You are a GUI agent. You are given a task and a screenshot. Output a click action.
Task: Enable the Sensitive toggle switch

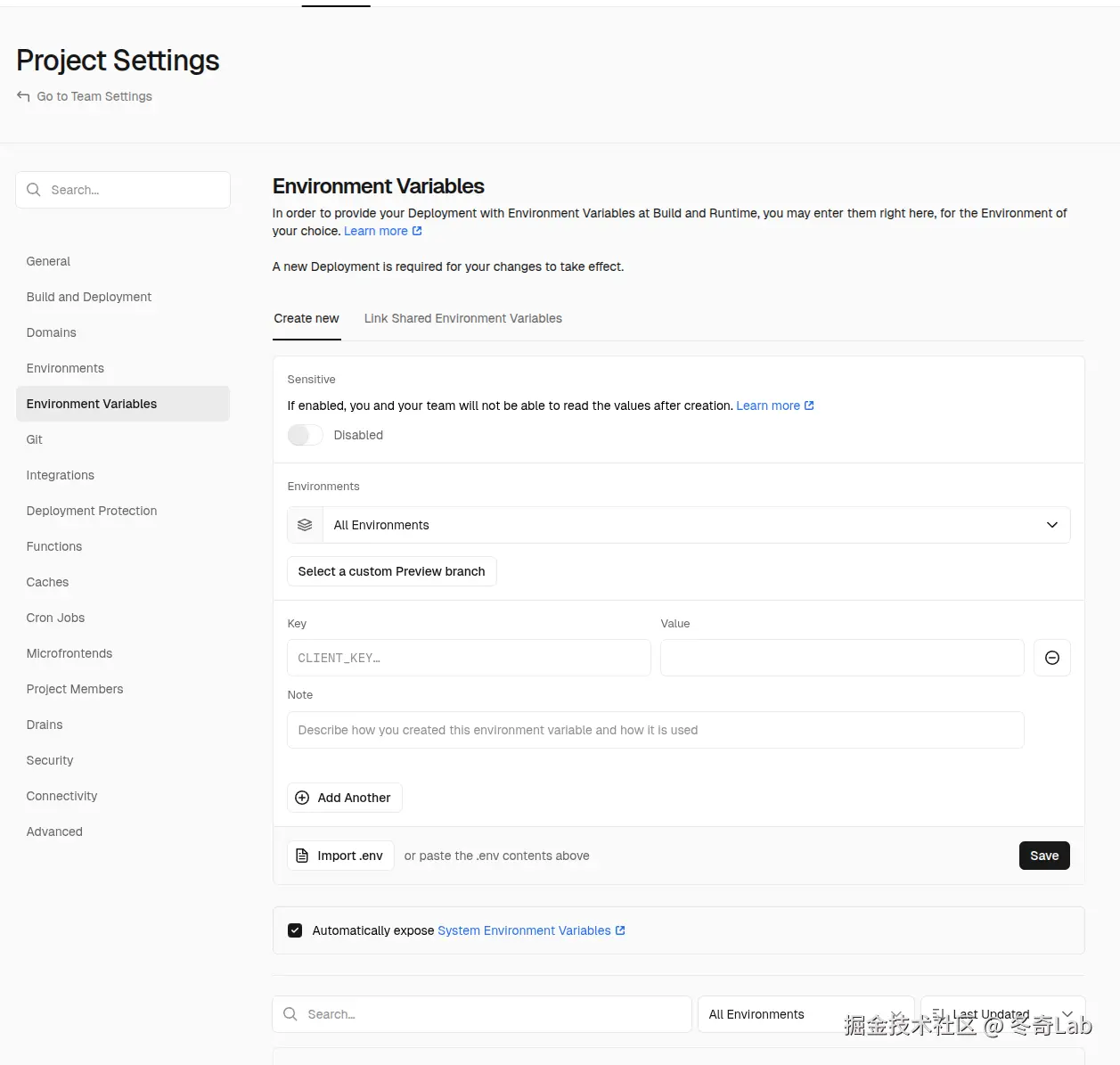(305, 435)
